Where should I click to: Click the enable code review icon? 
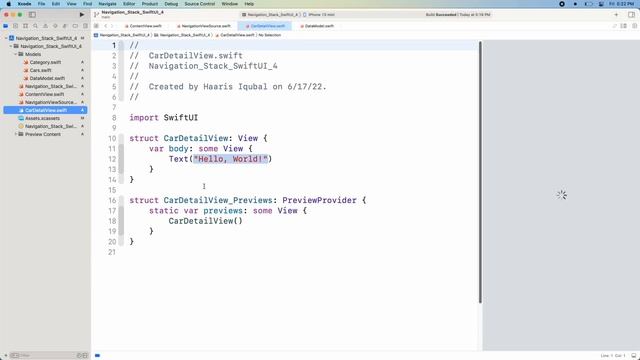click(x=614, y=26)
